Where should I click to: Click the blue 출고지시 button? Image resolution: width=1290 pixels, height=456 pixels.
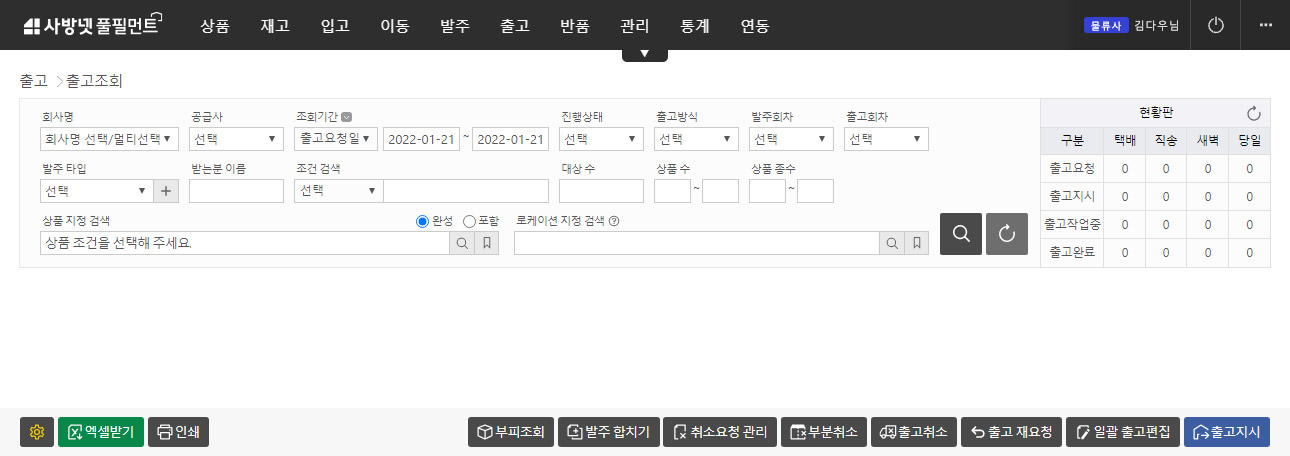point(1226,432)
